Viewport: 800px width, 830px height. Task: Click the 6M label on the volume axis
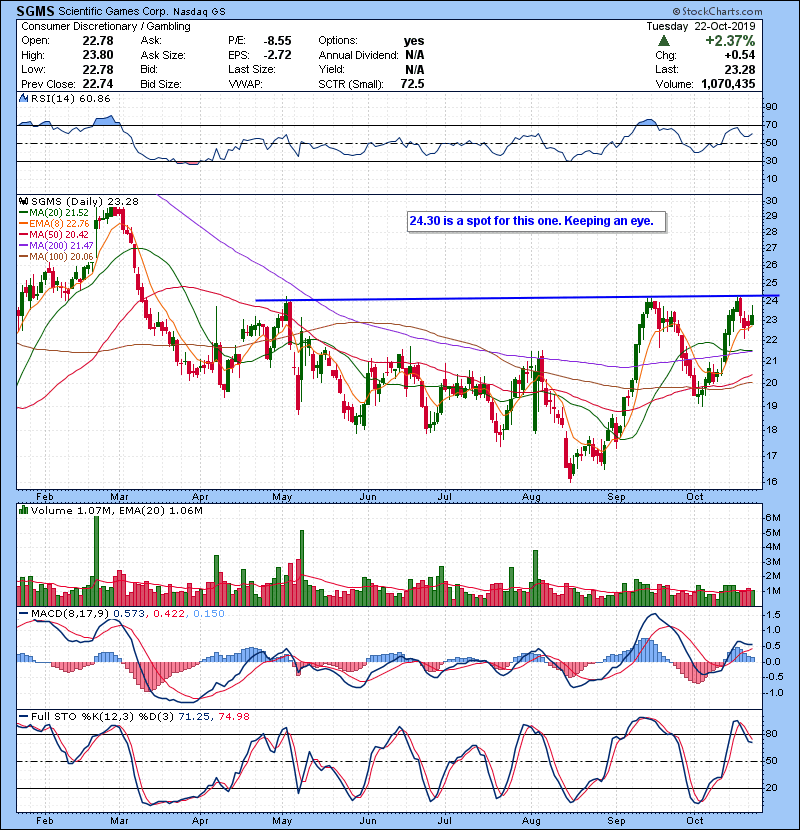click(773, 517)
